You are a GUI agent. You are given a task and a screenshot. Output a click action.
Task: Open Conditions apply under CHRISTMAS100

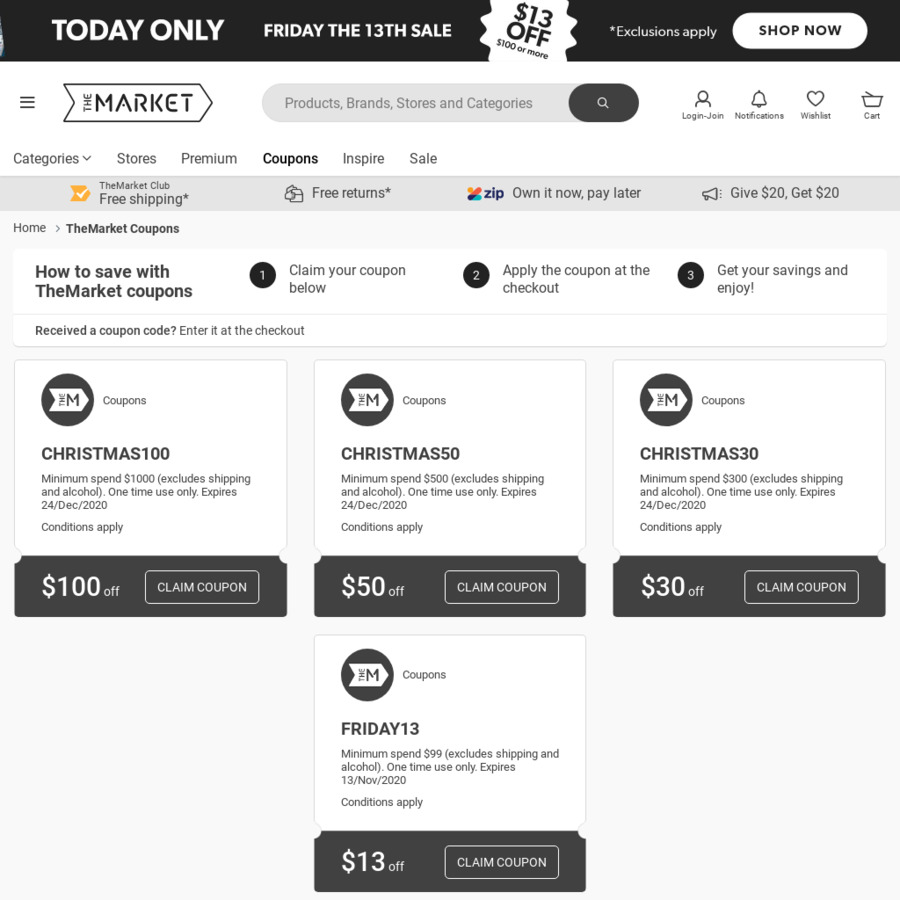point(82,527)
